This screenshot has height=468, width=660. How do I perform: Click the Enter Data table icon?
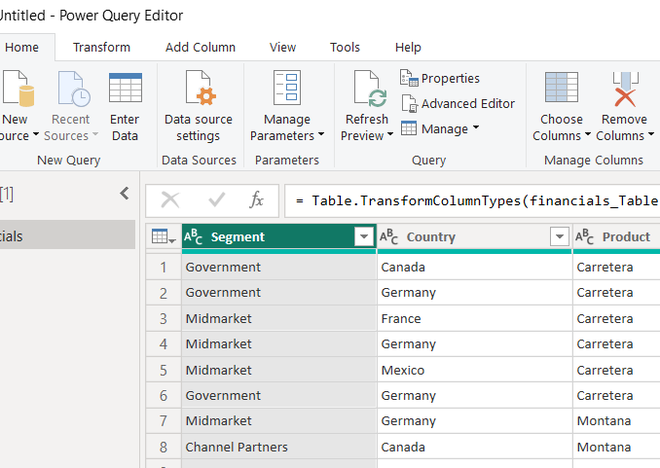125,90
